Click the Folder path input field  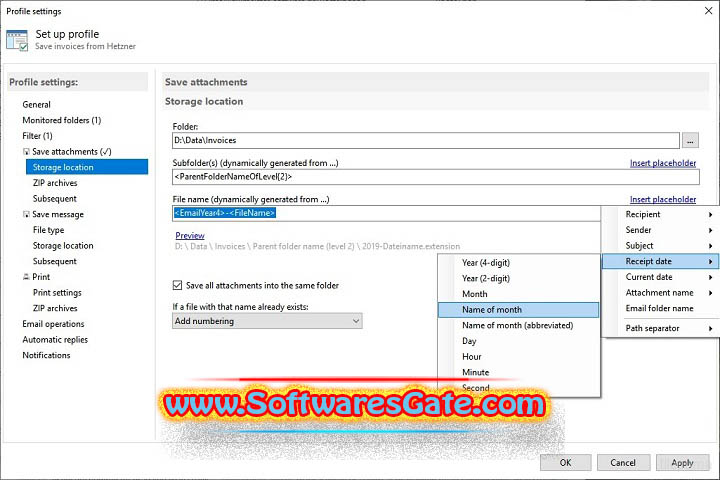(x=426, y=141)
